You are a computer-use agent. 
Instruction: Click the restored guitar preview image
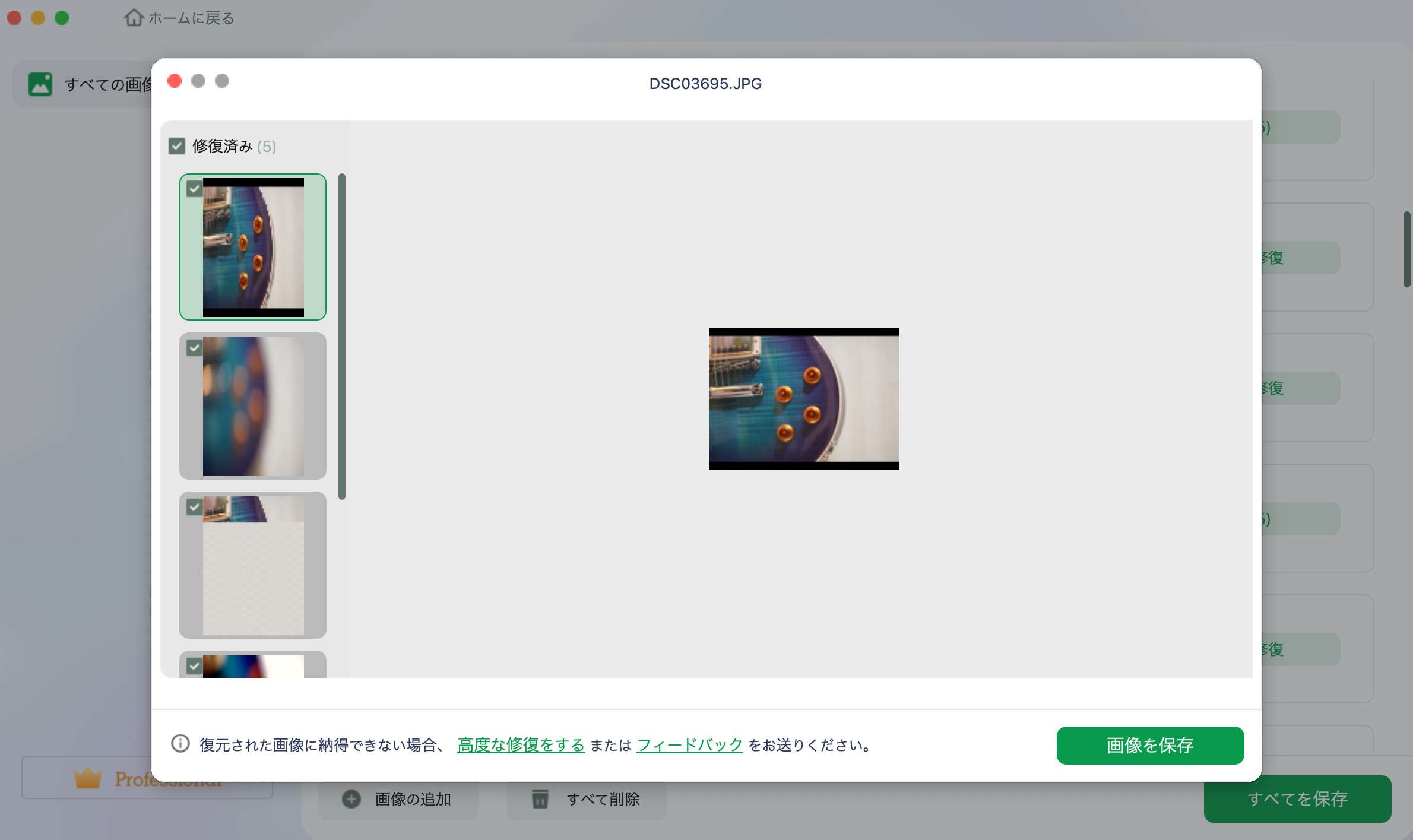pos(803,399)
